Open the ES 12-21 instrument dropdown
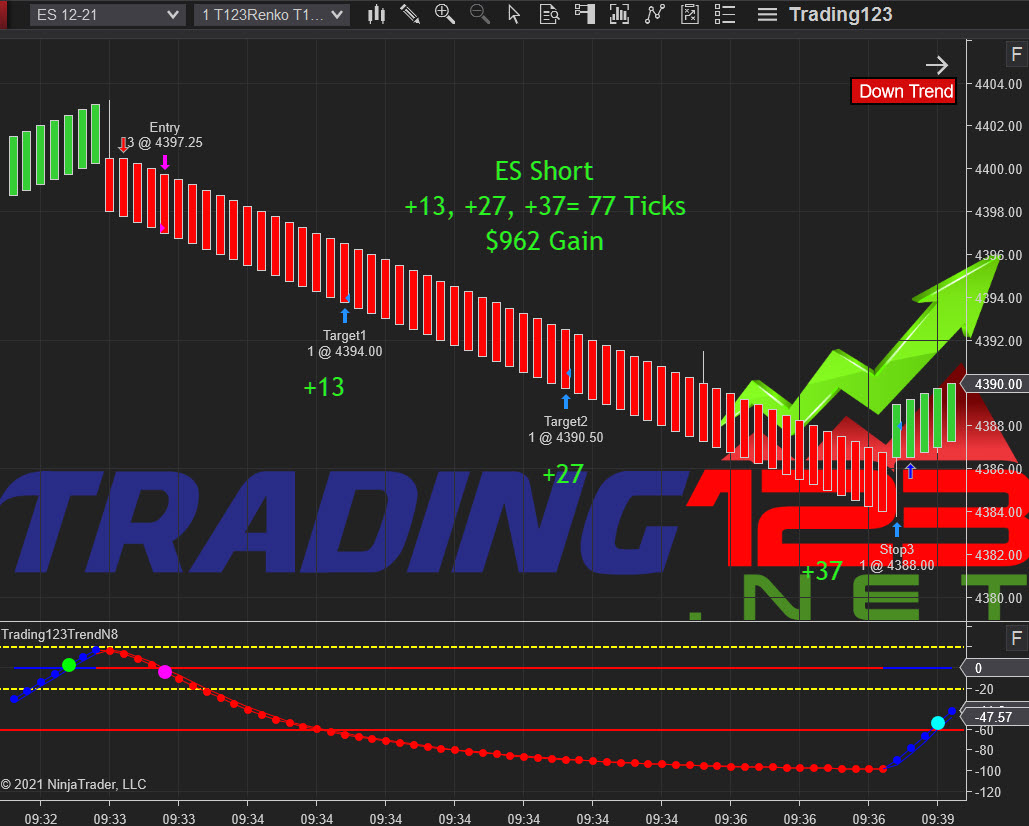This screenshot has width=1029, height=826. 108,14
